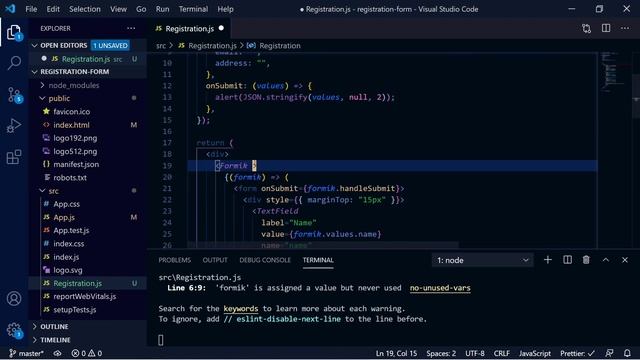Image resolution: width=640 pixels, height=360 pixels.
Task: Kill terminal with trash icon
Action: click(x=586, y=260)
